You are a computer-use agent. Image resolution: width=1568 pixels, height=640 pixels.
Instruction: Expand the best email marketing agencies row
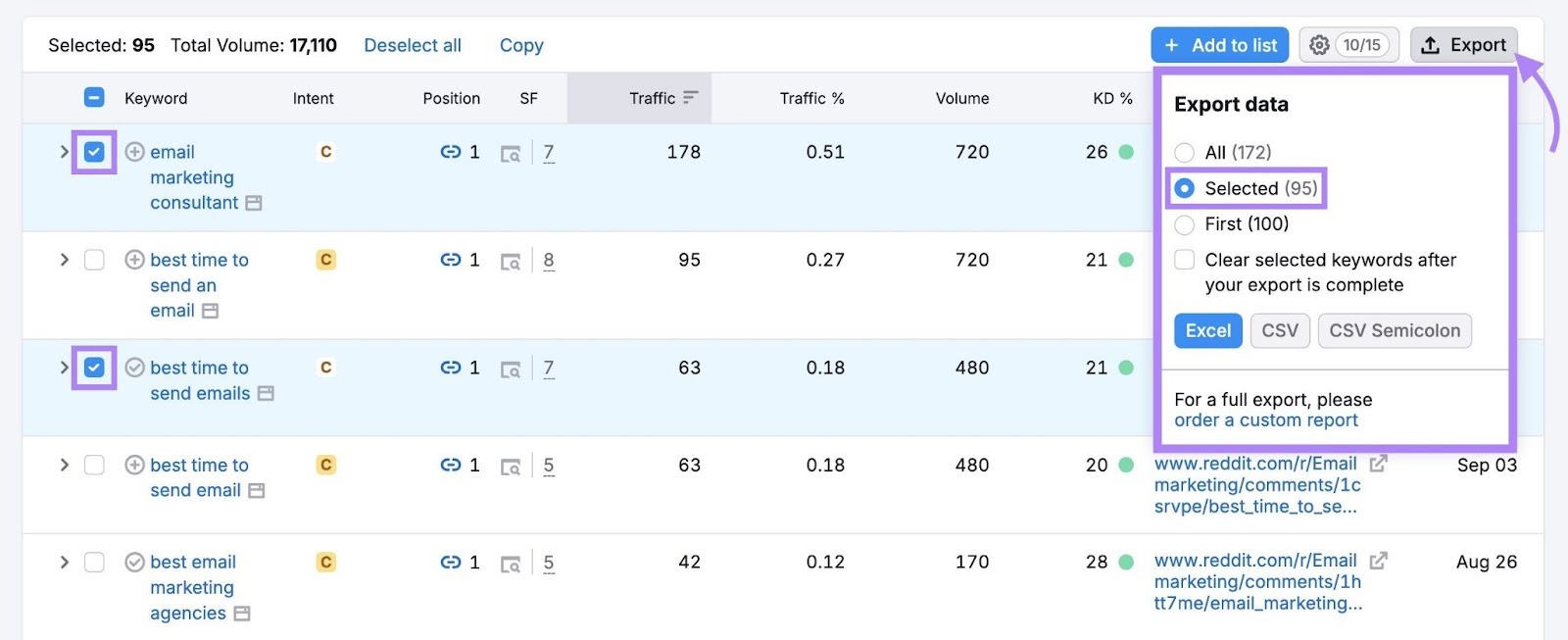coord(65,563)
